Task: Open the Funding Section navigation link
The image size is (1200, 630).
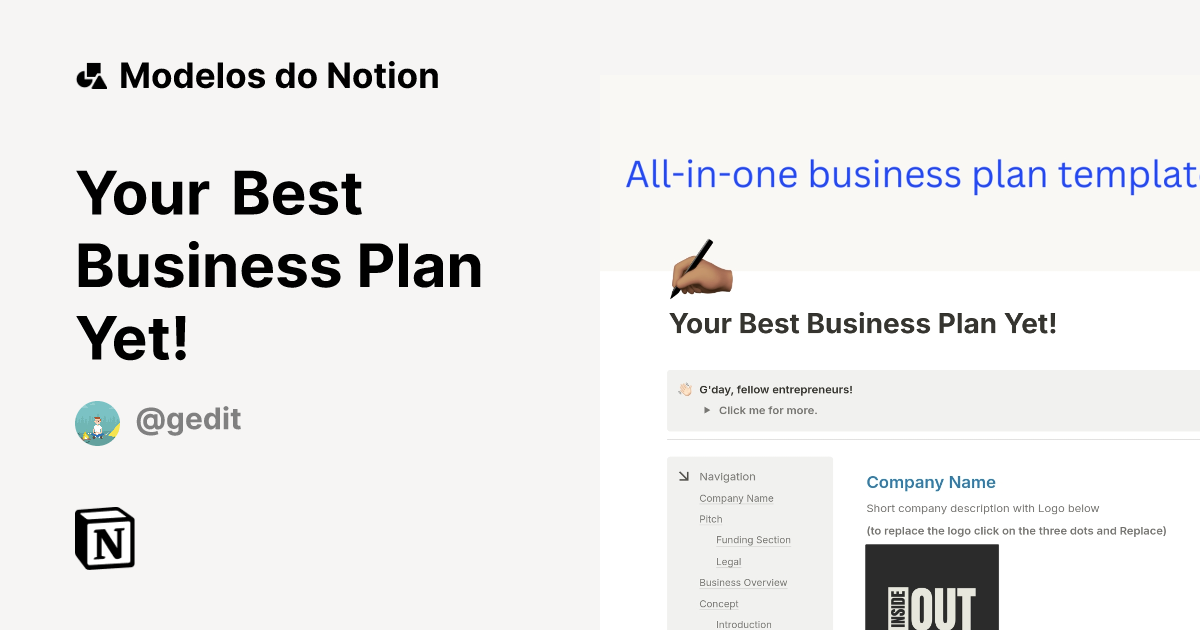Action: coord(753,540)
